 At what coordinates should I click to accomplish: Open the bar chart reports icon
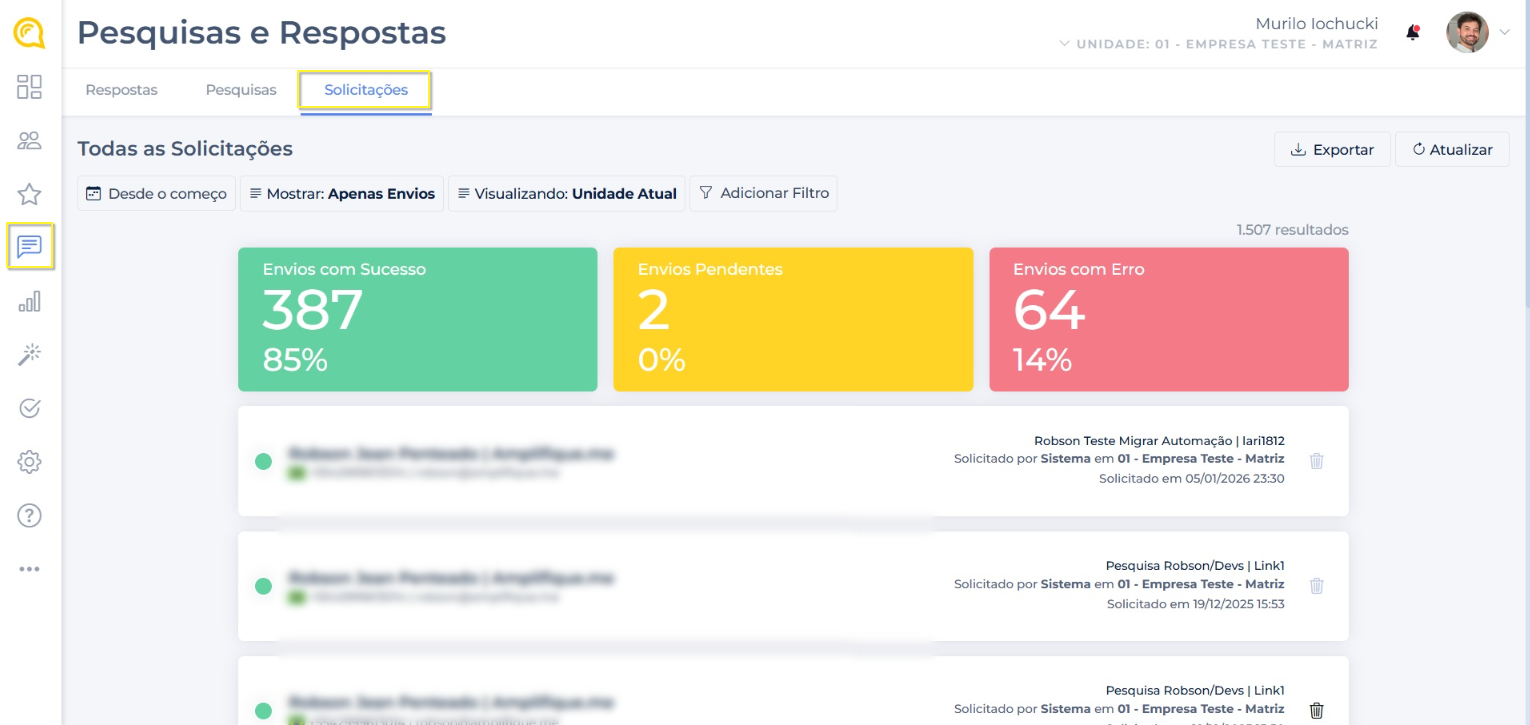(x=29, y=302)
